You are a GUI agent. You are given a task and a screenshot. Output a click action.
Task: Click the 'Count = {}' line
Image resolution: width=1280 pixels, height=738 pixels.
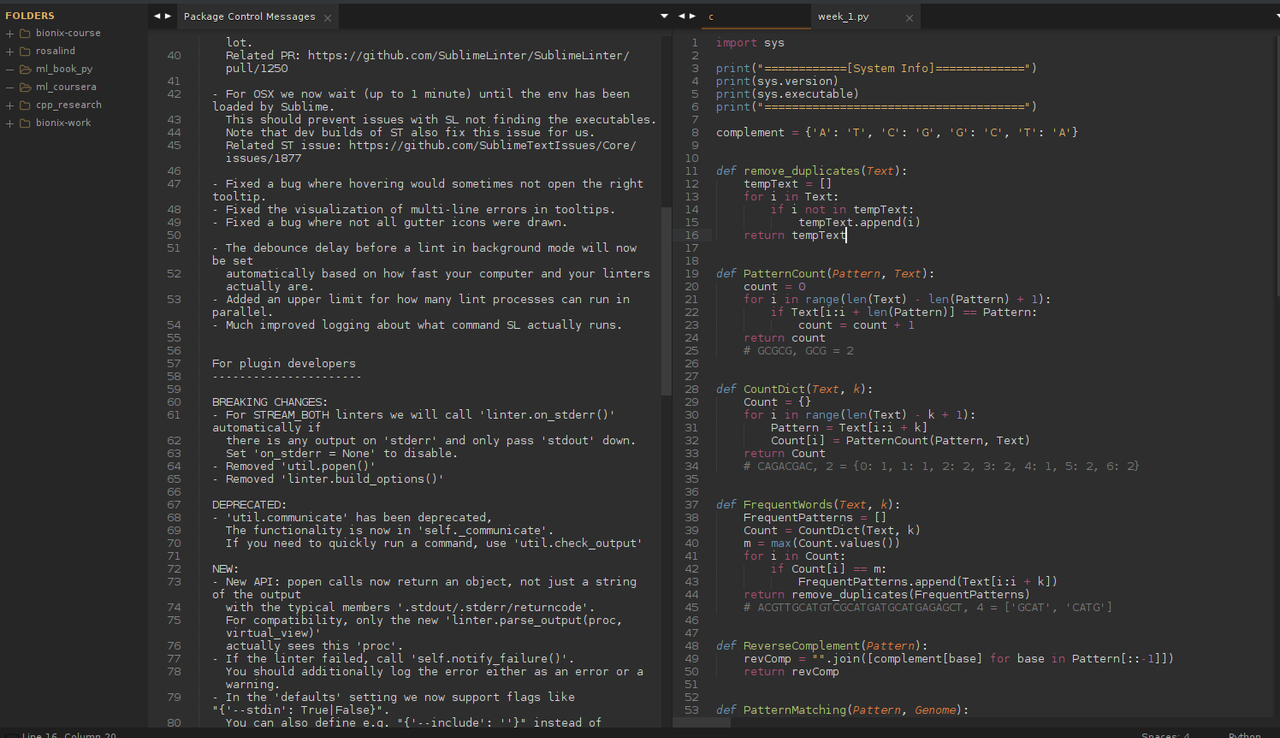pos(777,402)
